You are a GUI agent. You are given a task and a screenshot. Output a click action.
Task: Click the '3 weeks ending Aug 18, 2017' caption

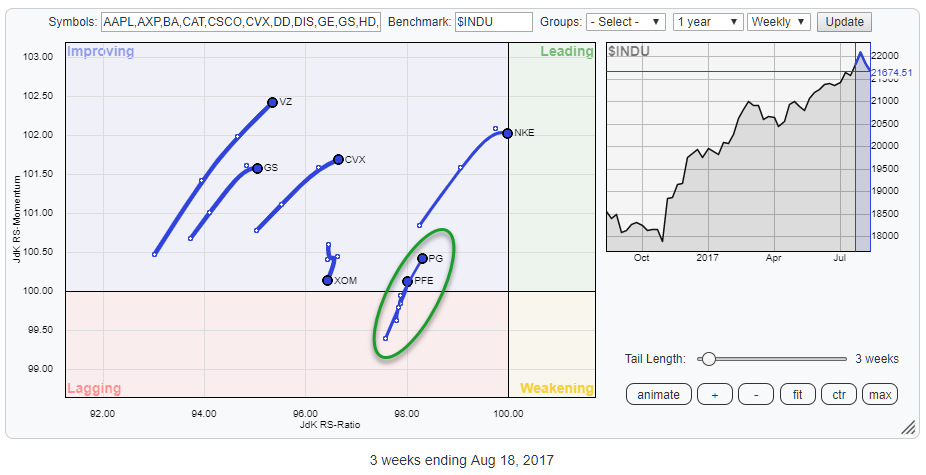[x=462, y=460]
